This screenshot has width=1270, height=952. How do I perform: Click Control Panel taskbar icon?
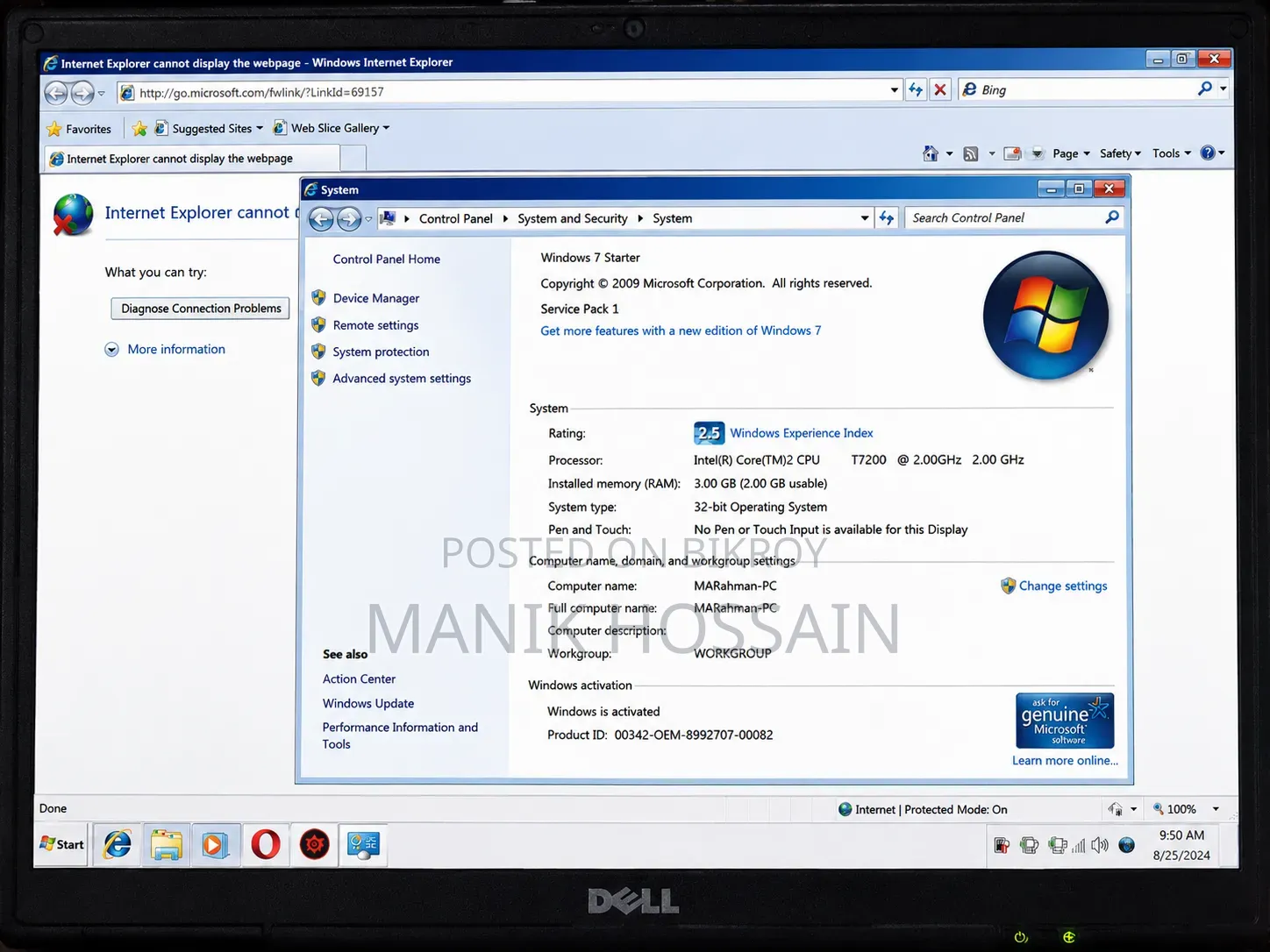364,845
